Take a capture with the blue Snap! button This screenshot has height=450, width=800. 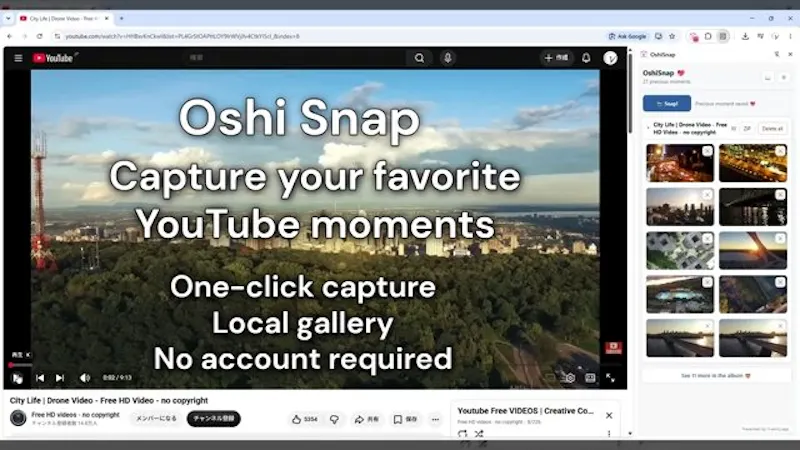coord(667,104)
